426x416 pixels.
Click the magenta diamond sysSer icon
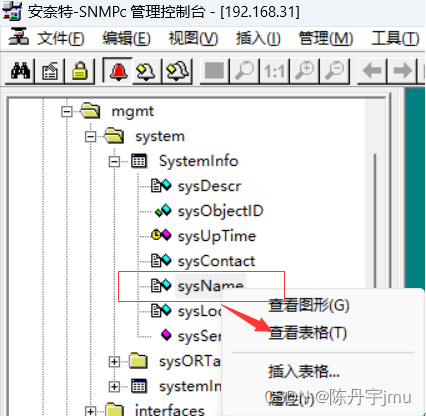point(166,335)
